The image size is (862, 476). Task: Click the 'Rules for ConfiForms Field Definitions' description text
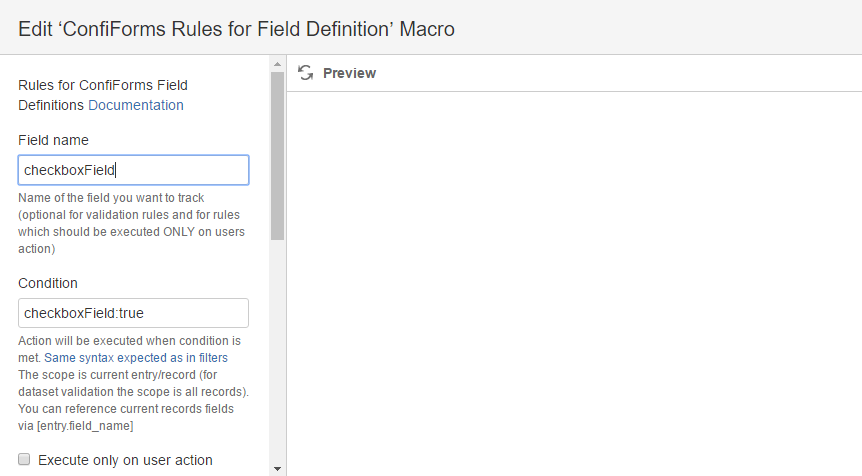pos(103,95)
